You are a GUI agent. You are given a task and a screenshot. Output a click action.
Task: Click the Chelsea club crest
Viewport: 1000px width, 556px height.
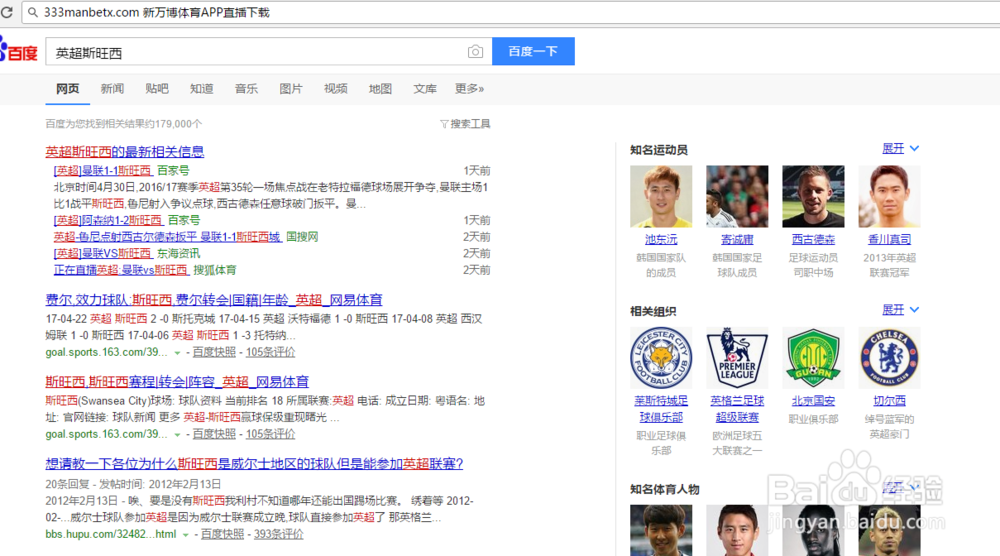click(x=889, y=358)
